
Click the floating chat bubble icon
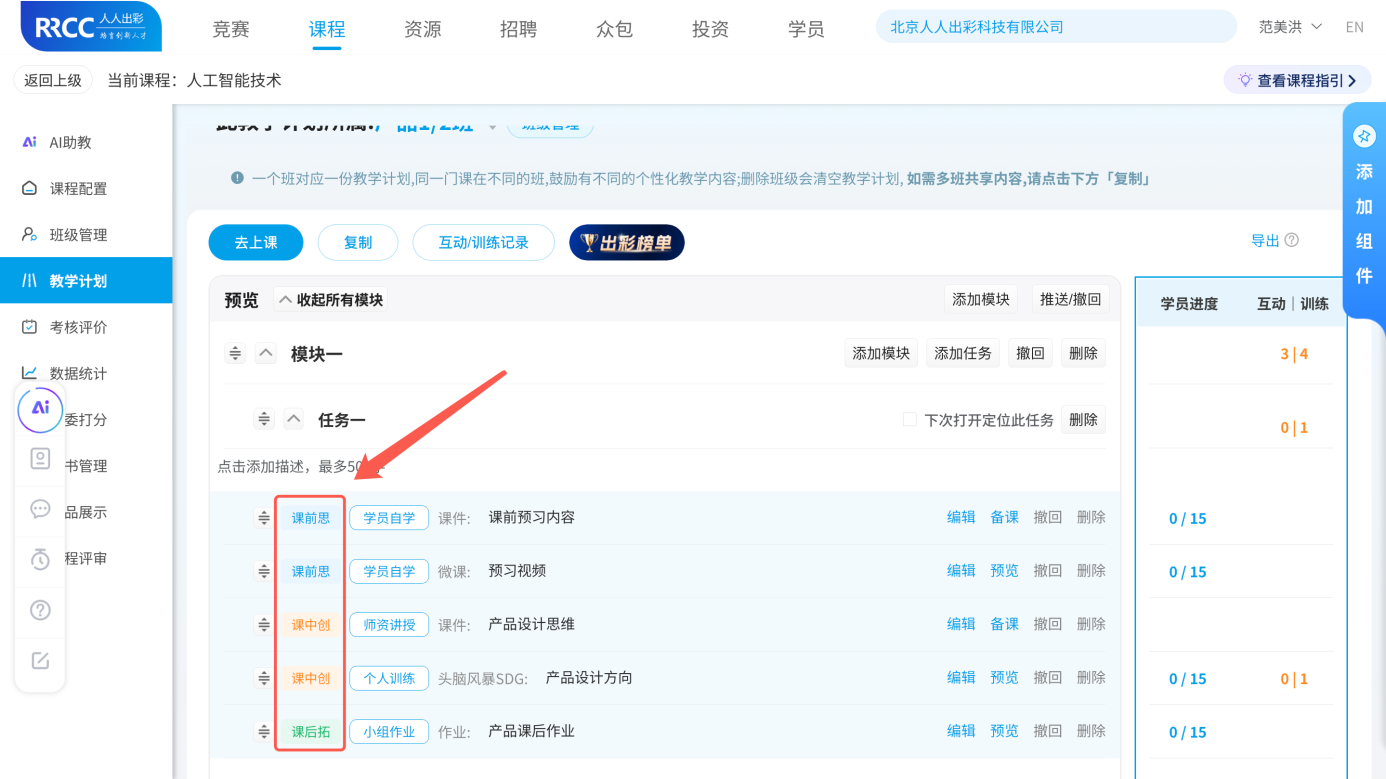(40, 509)
